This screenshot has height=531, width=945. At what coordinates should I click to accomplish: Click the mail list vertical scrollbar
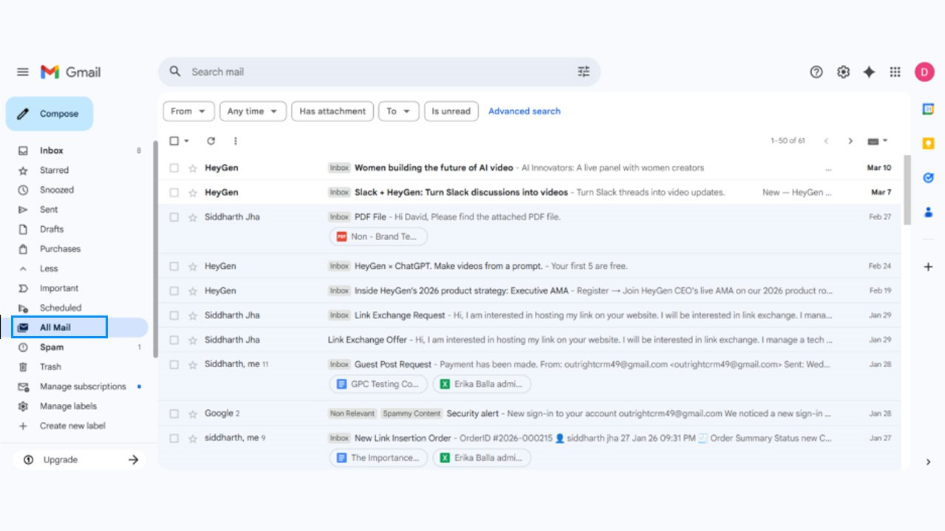(907, 190)
